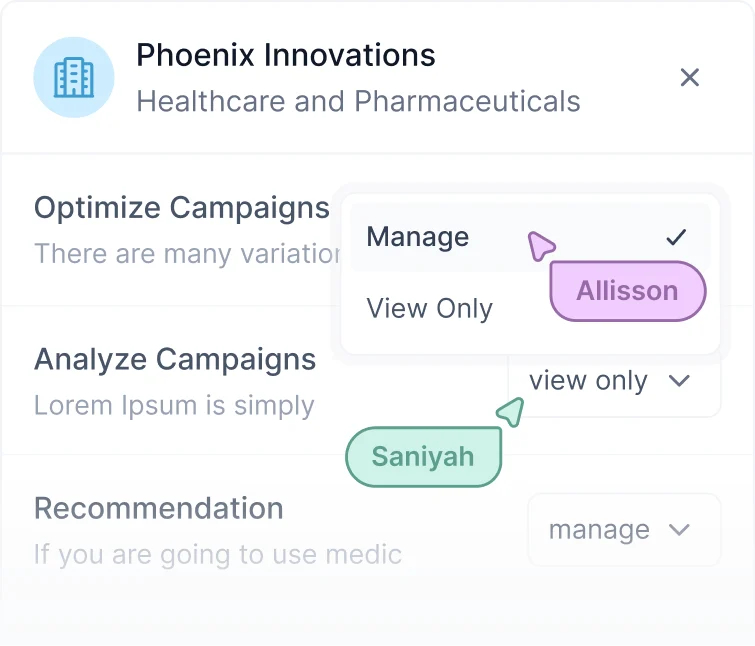Close the Phoenix Innovations panel
This screenshot has width=755, height=646.
click(x=690, y=78)
